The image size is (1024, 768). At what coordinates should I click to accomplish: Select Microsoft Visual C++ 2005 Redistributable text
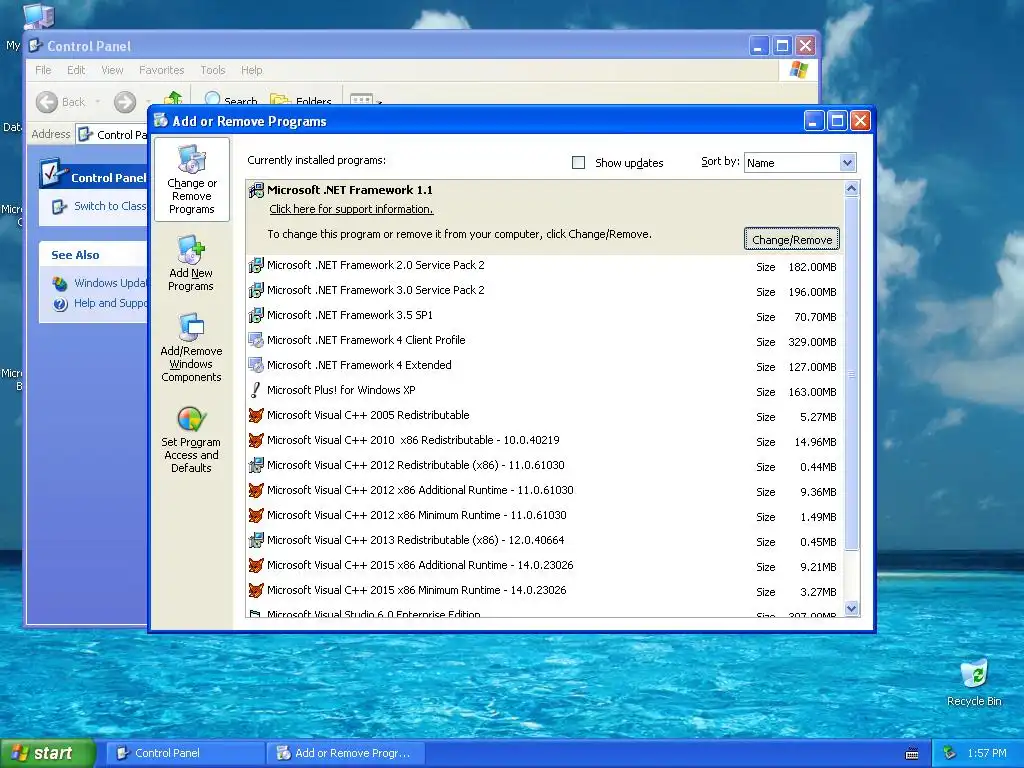pyautogui.click(x=368, y=415)
